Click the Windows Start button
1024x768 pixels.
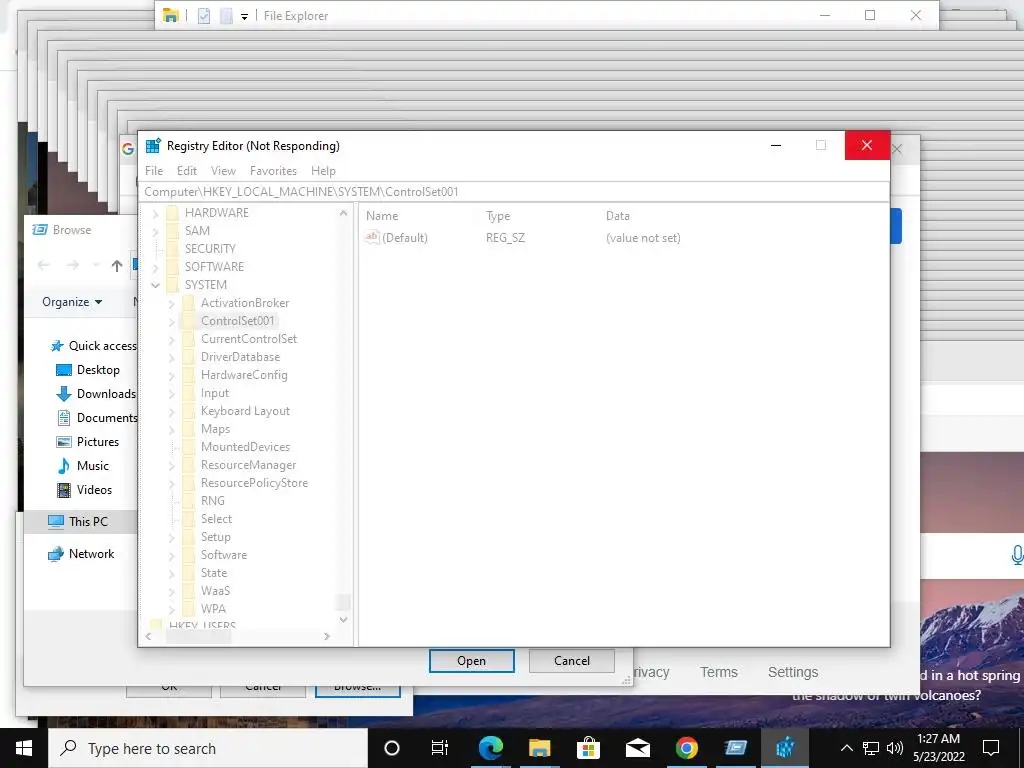click(24, 748)
